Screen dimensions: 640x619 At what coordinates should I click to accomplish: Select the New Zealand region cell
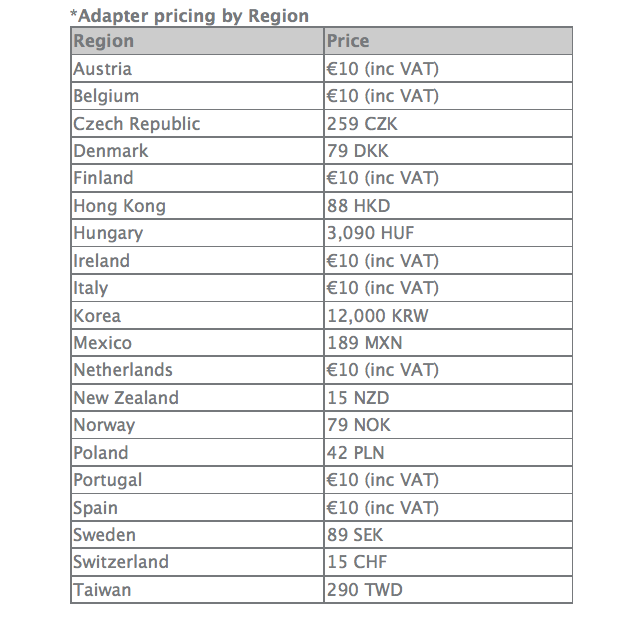(x=126, y=398)
